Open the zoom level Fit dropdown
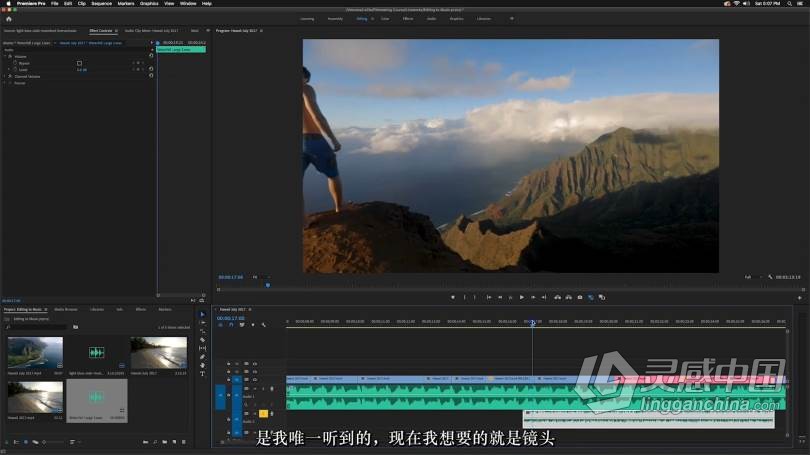This screenshot has width=810, height=455. [257, 277]
